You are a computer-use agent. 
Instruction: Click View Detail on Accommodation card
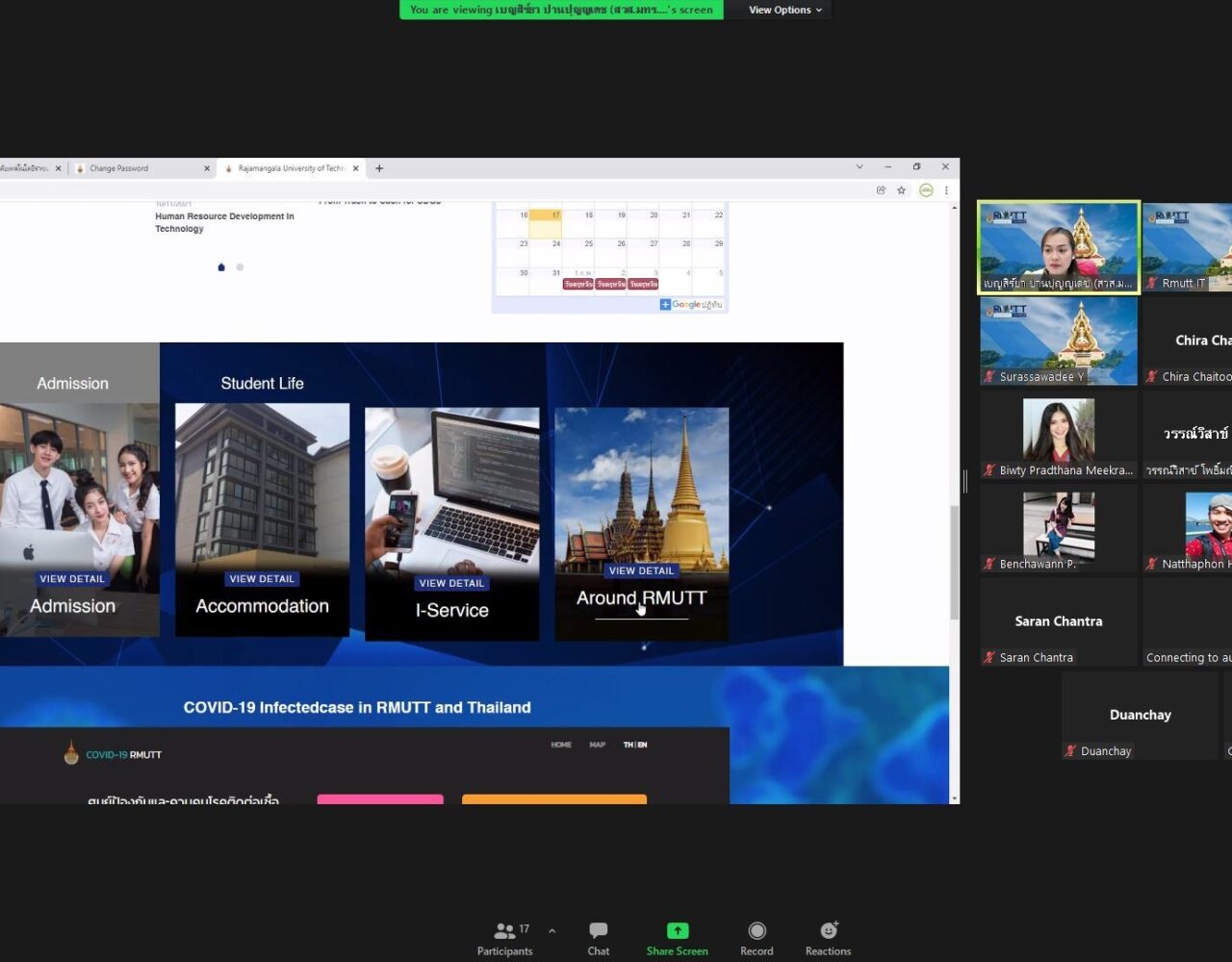[262, 579]
